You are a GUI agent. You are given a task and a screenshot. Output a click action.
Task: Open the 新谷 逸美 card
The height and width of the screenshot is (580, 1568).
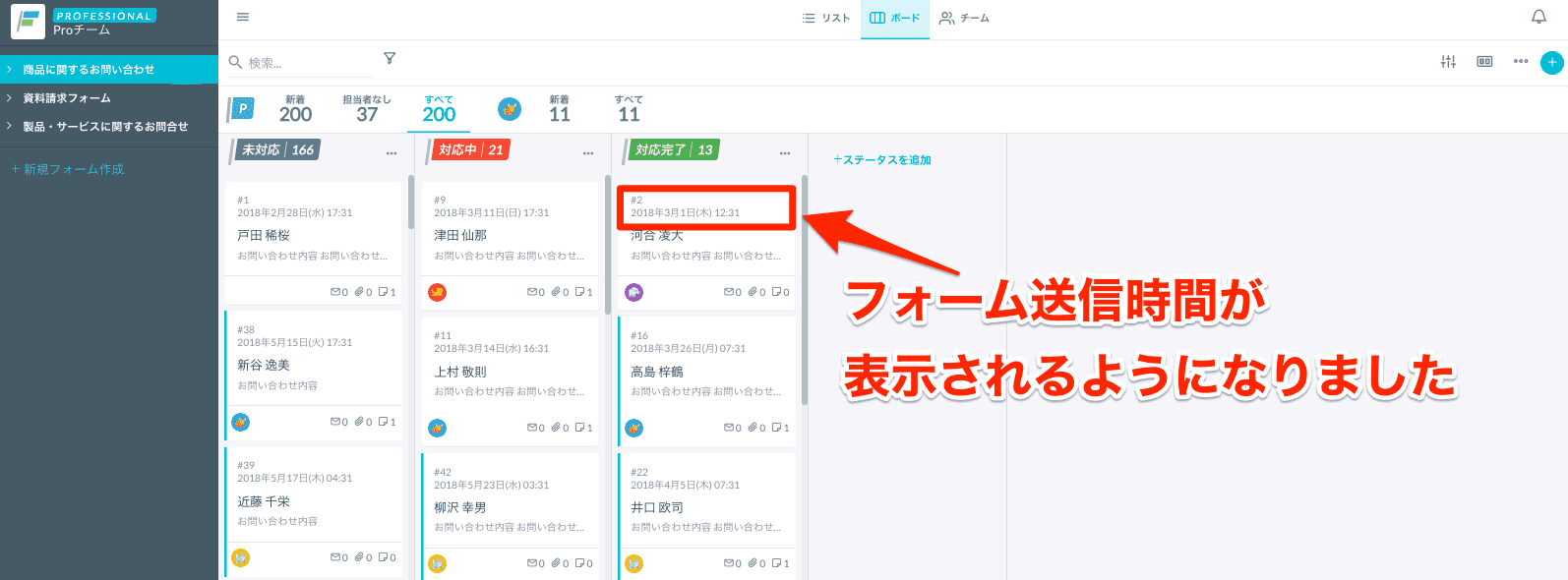(x=314, y=375)
